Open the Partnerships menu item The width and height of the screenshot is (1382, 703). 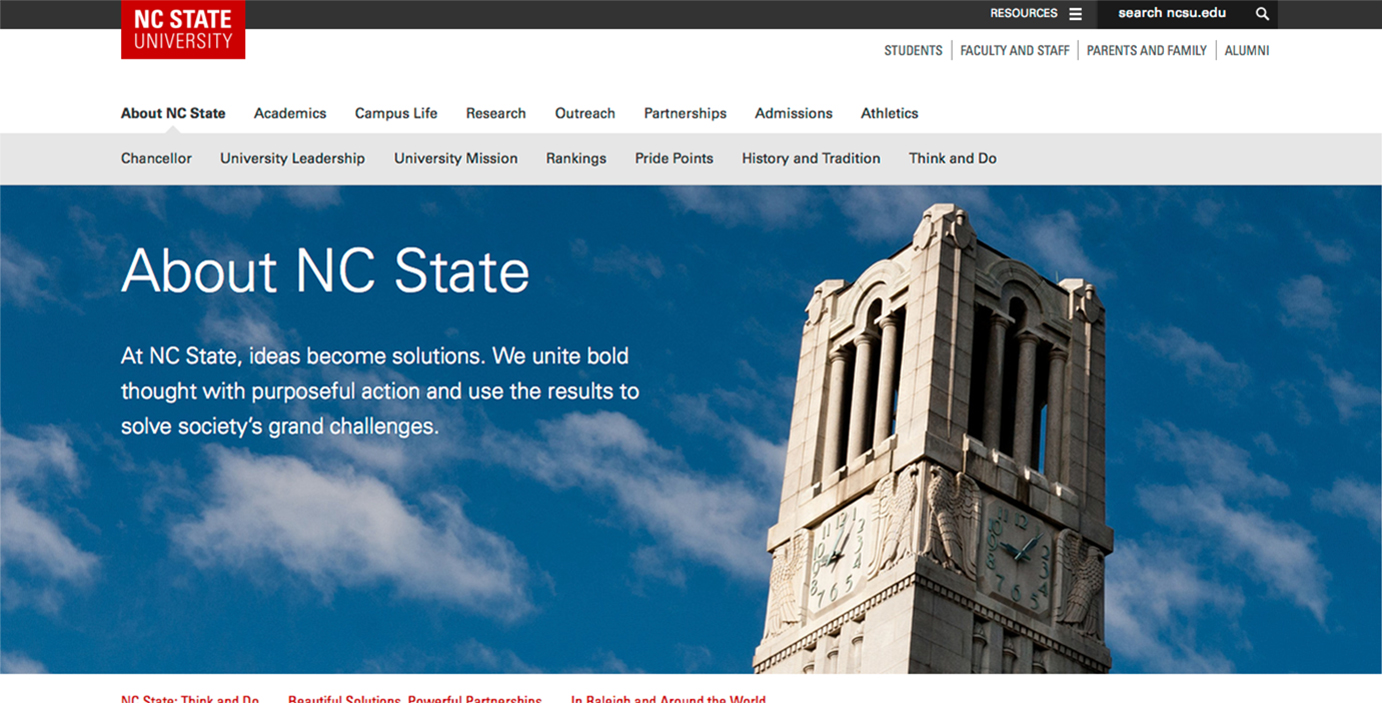pos(685,113)
